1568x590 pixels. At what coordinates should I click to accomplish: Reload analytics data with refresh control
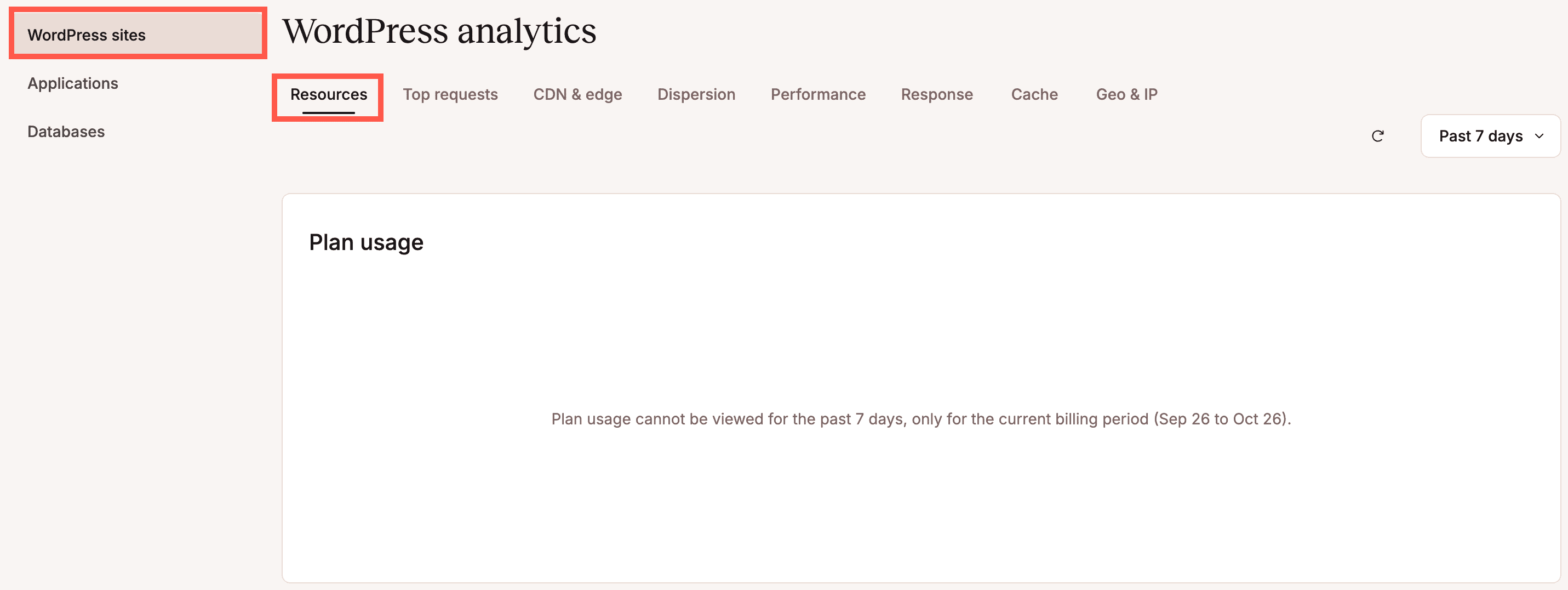[1378, 136]
